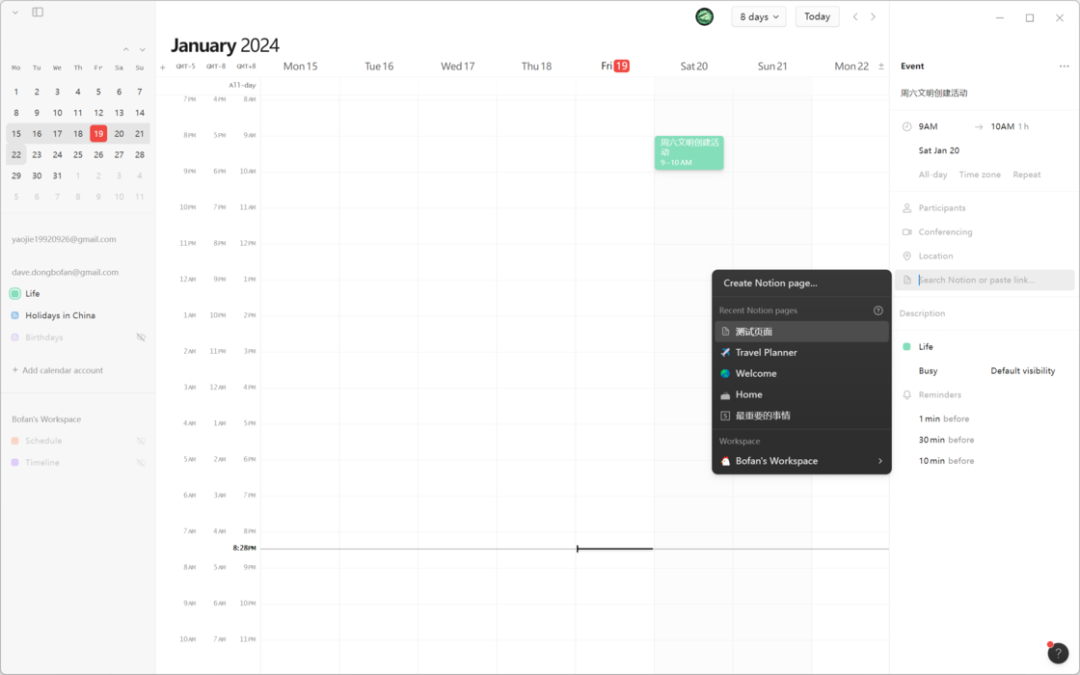The width and height of the screenshot is (1080, 675).
Task: Open the help button in bottom-right corner
Action: [x=1058, y=653]
